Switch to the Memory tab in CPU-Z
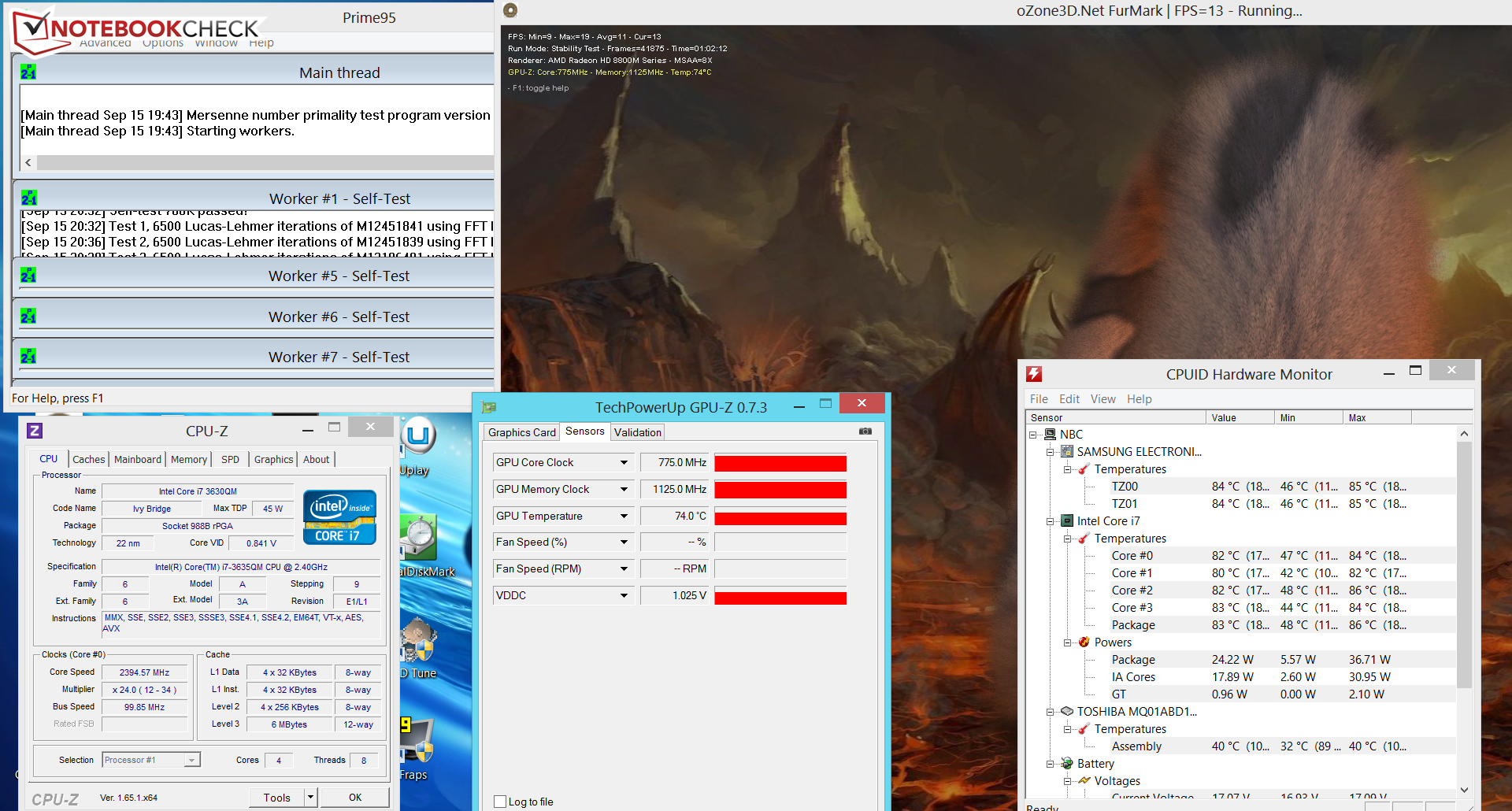Image resolution: width=1512 pixels, height=811 pixels. [189, 459]
